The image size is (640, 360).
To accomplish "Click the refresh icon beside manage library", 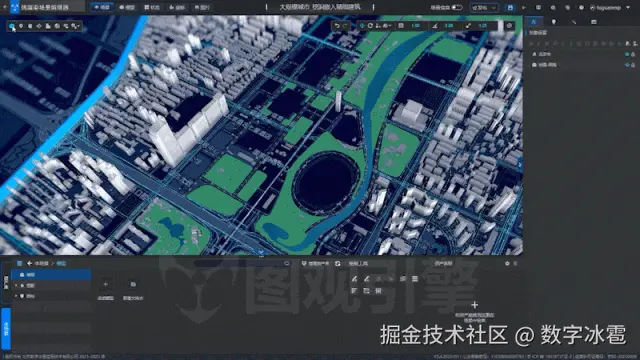I will (338, 264).
